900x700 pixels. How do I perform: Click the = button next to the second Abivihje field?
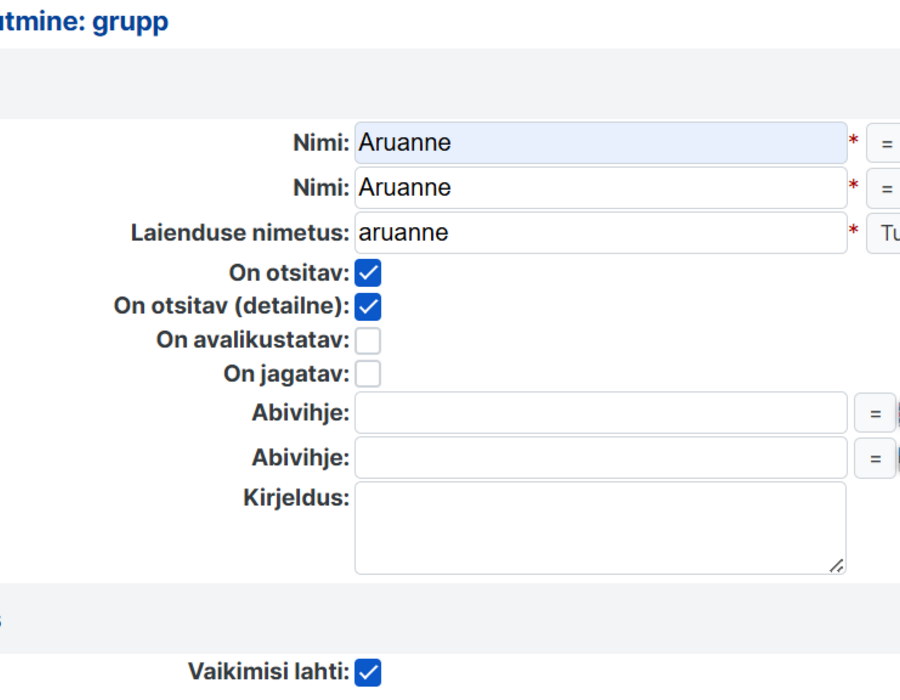coord(875,458)
